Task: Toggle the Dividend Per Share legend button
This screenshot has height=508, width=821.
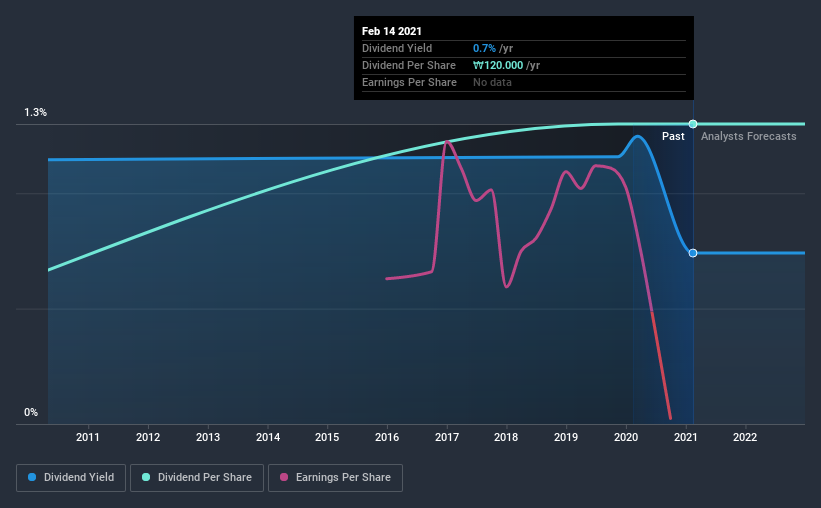Action: point(197,478)
